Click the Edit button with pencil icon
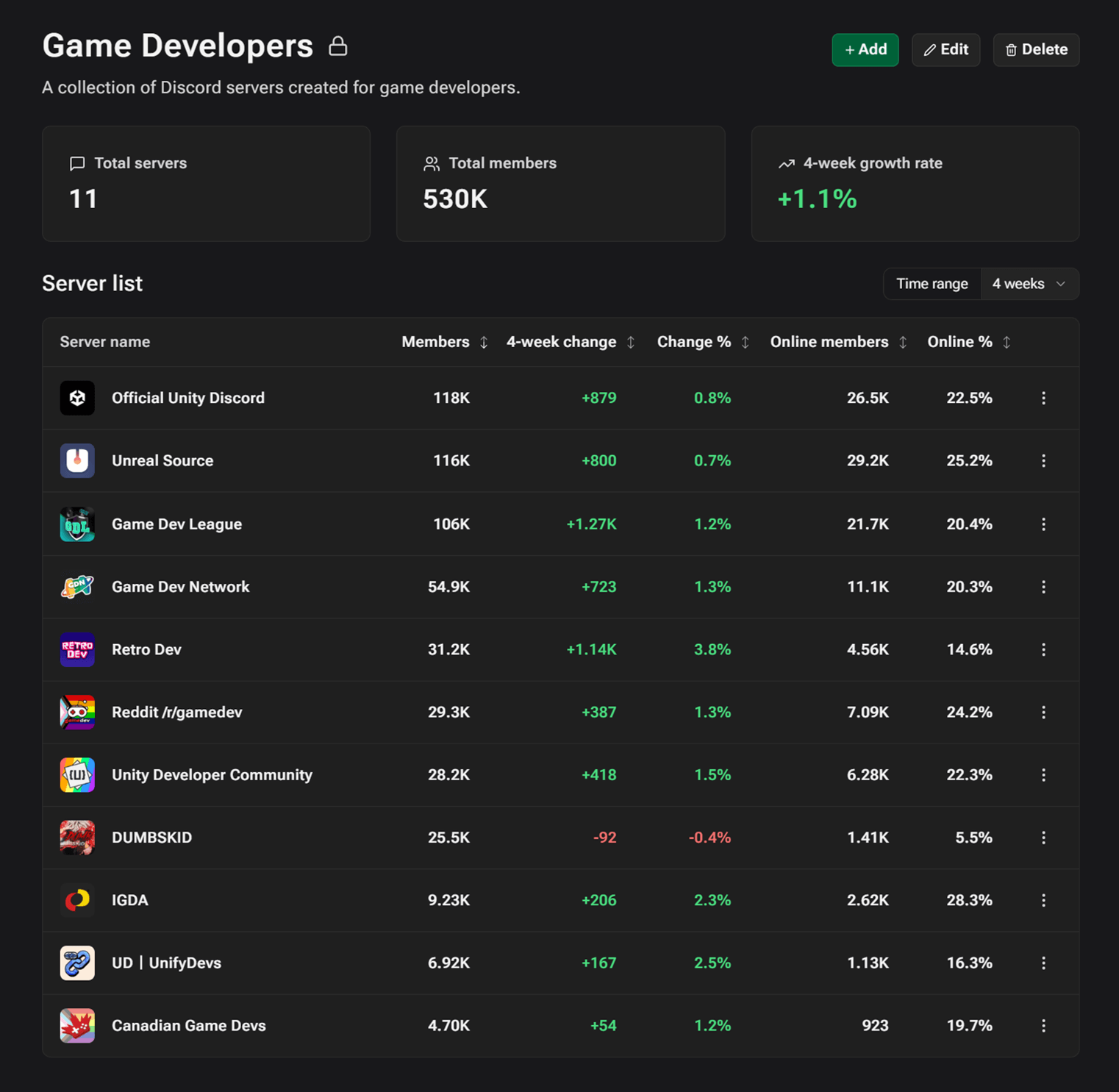1119x1092 pixels. [946, 49]
